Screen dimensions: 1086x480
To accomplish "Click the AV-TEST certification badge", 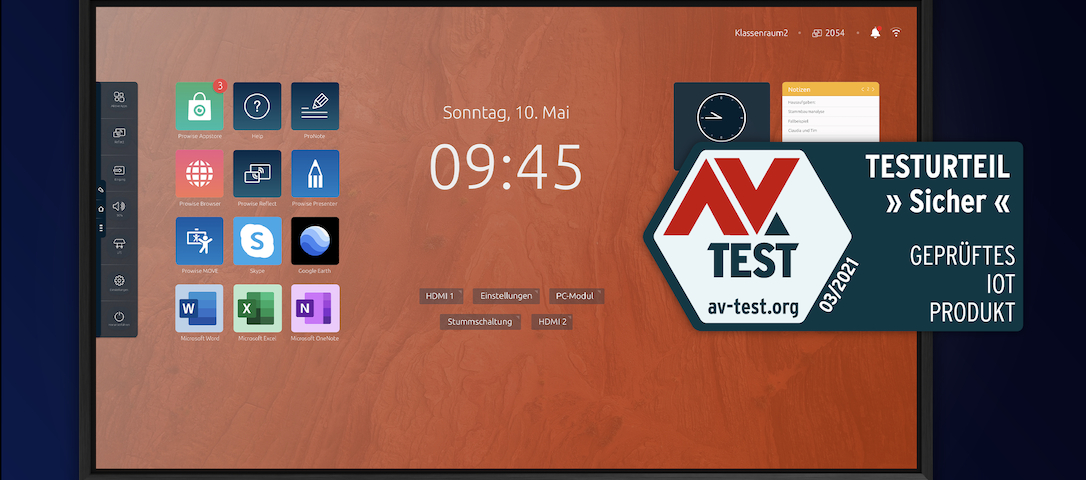I will tap(833, 236).
